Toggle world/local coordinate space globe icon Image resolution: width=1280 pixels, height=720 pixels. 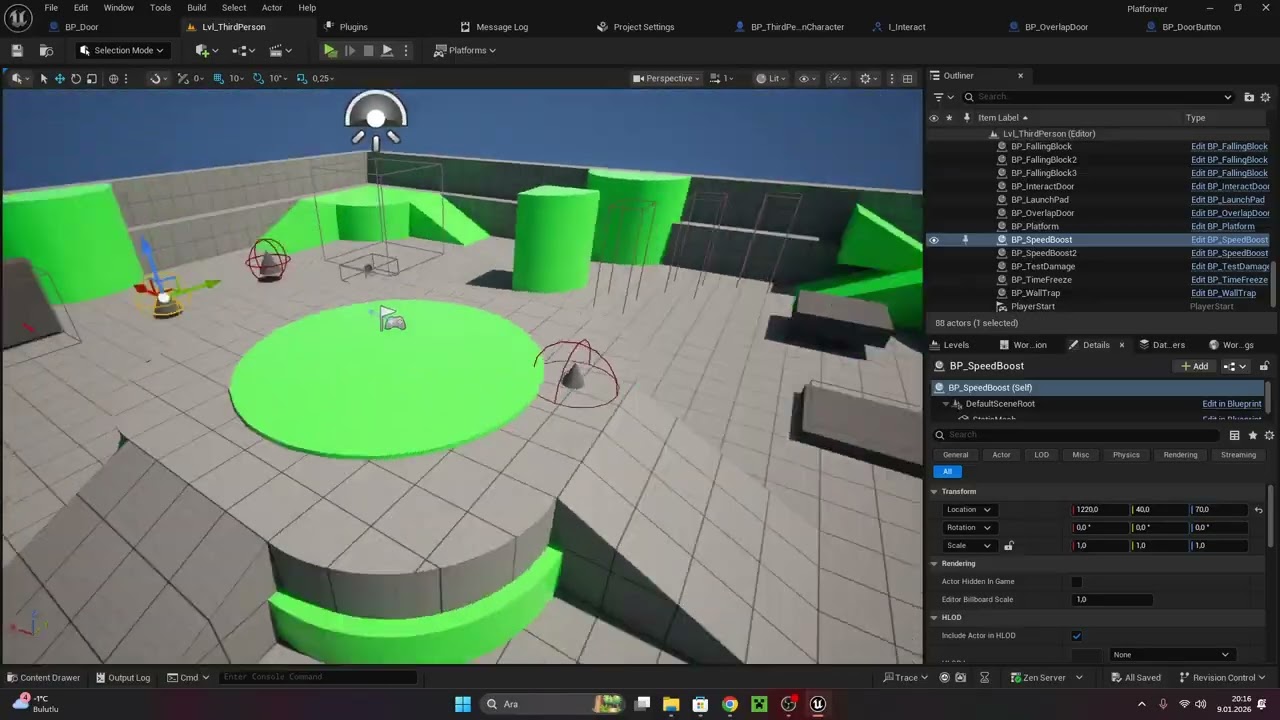114,78
